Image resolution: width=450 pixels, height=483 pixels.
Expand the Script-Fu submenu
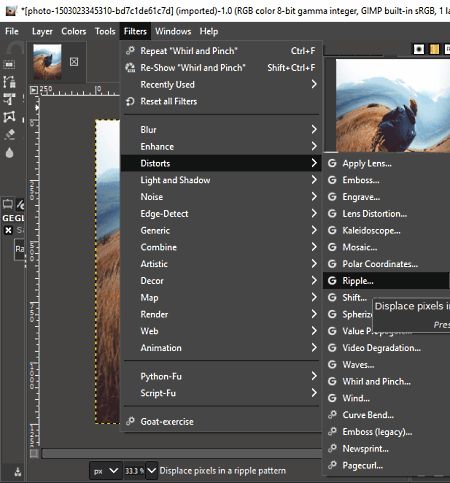221,393
